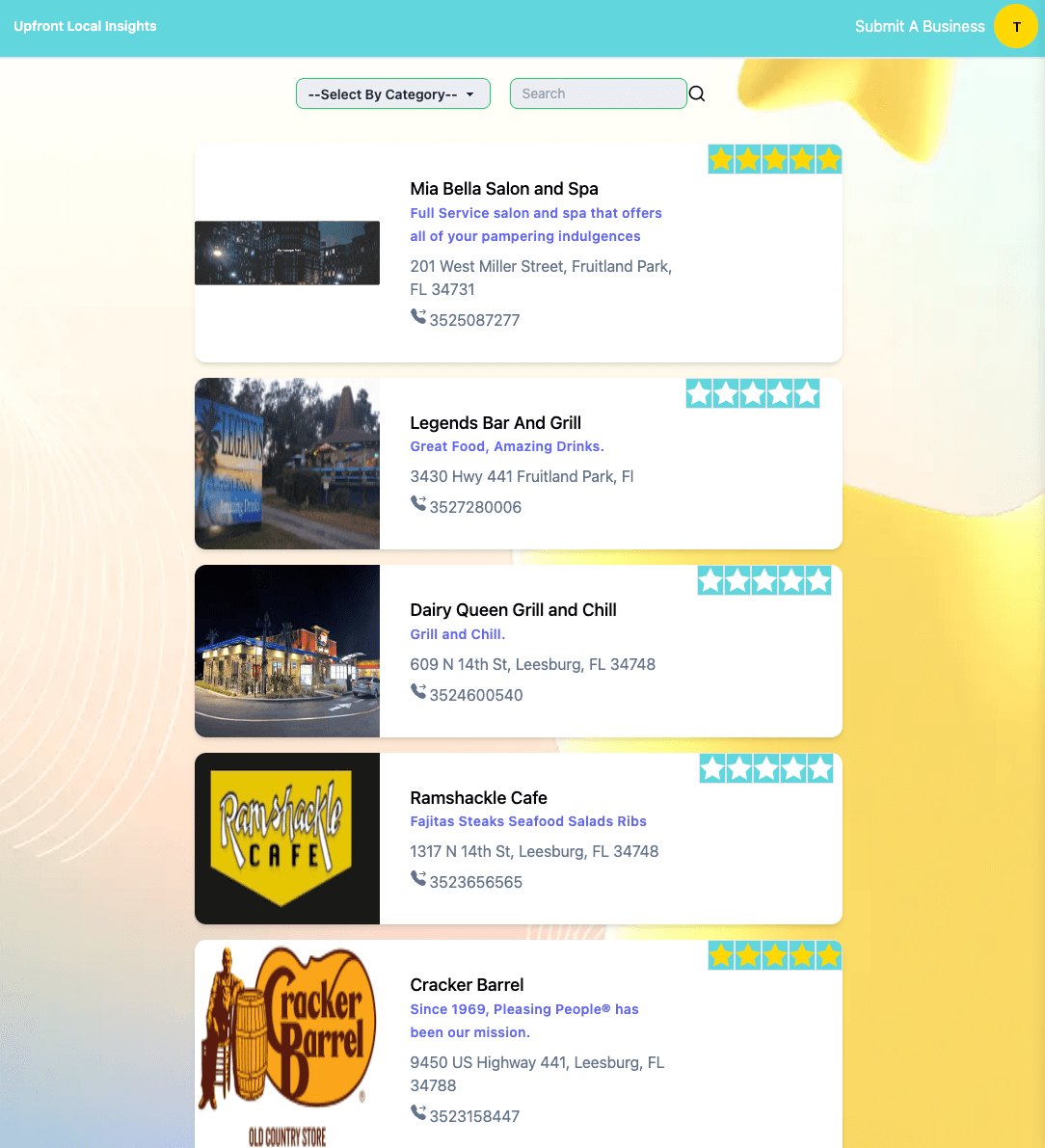Click Mia Bella Salon city skyline thumbnail

[x=287, y=253]
